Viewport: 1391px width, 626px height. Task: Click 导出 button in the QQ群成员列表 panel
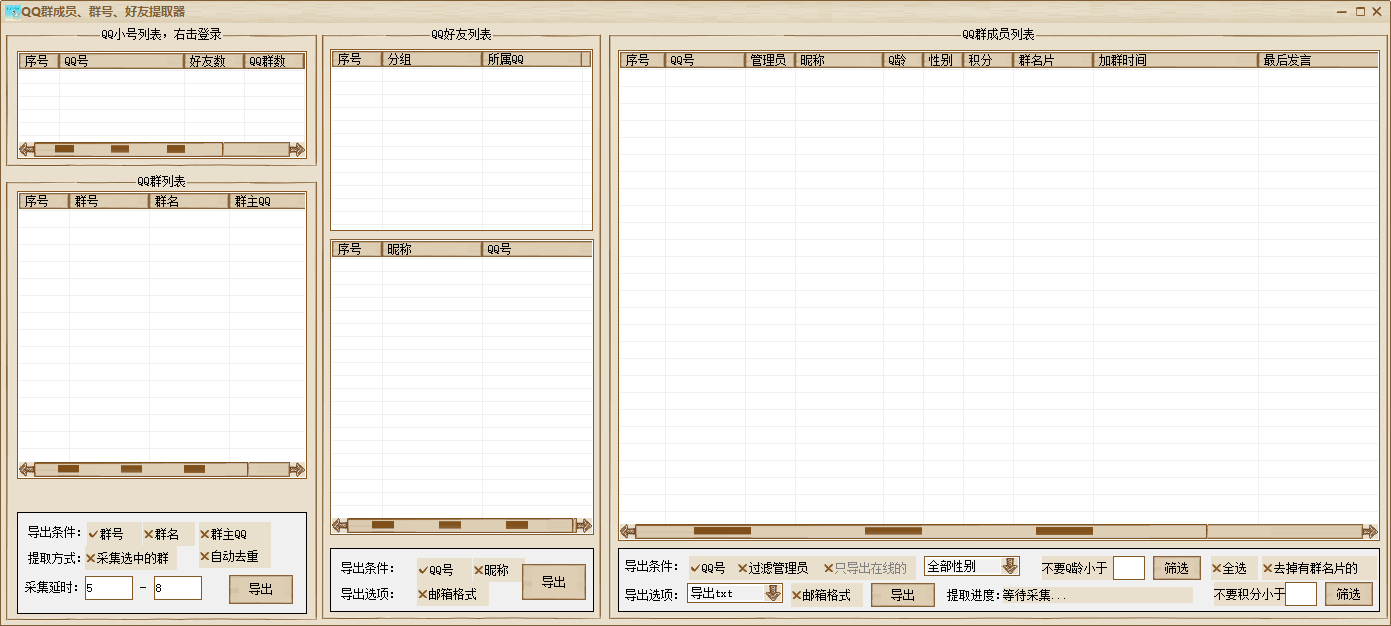coord(903,595)
